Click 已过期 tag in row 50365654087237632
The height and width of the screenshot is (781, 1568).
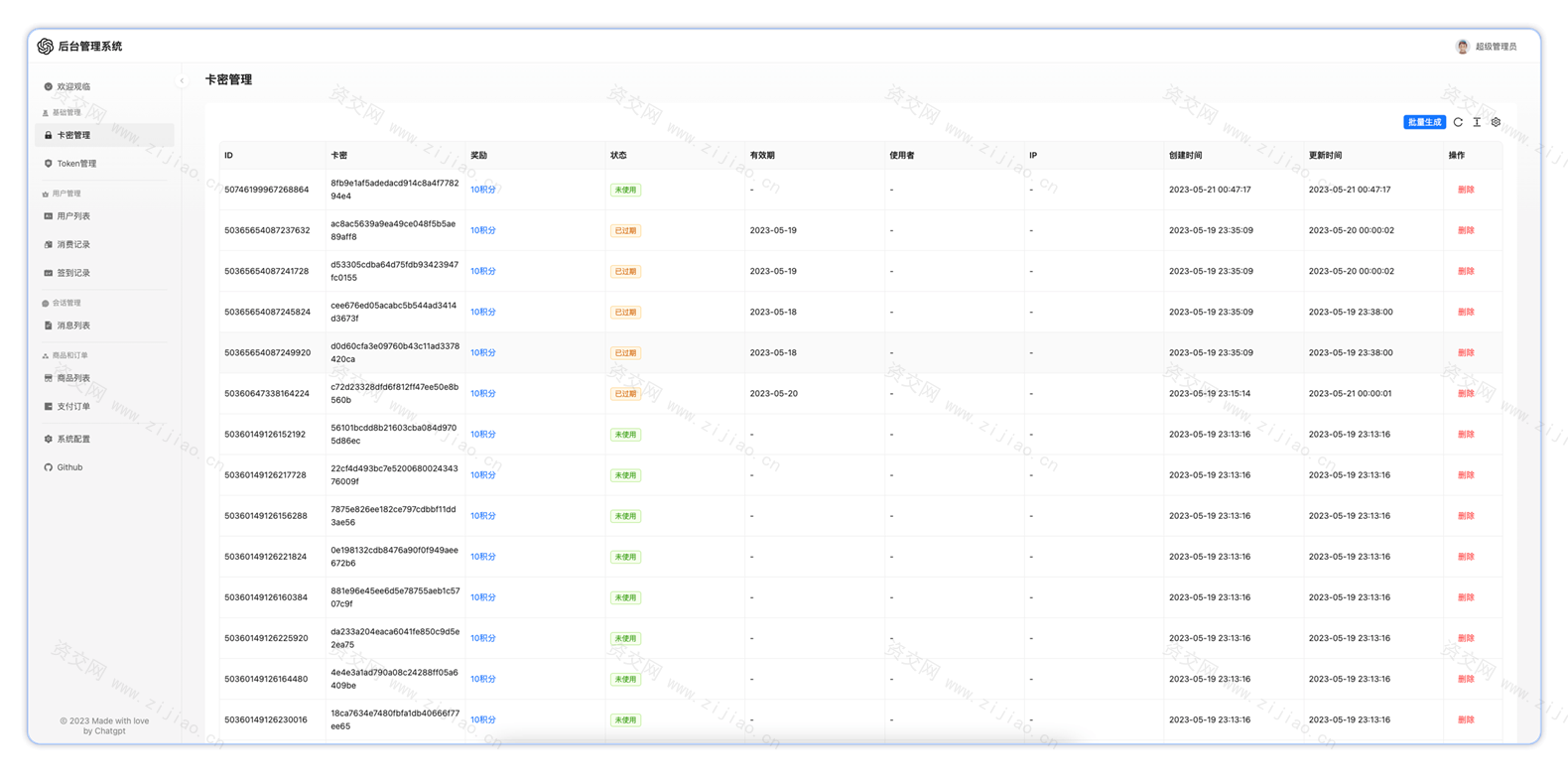pyautogui.click(x=625, y=230)
